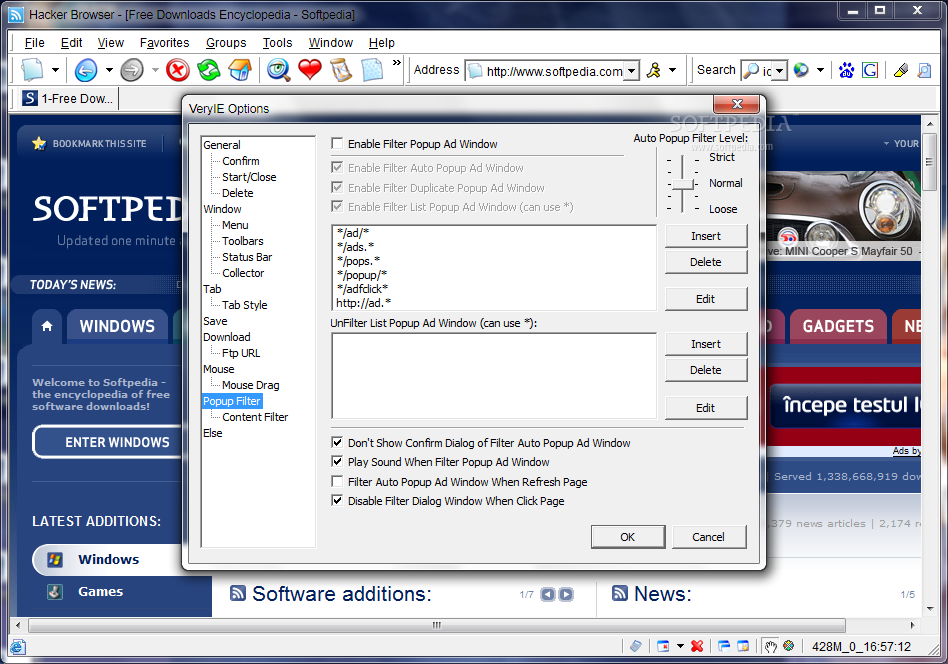Select the Tab Style tree item
This screenshot has width=948, height=664.
pyautogui.click(x=244, y=305)
